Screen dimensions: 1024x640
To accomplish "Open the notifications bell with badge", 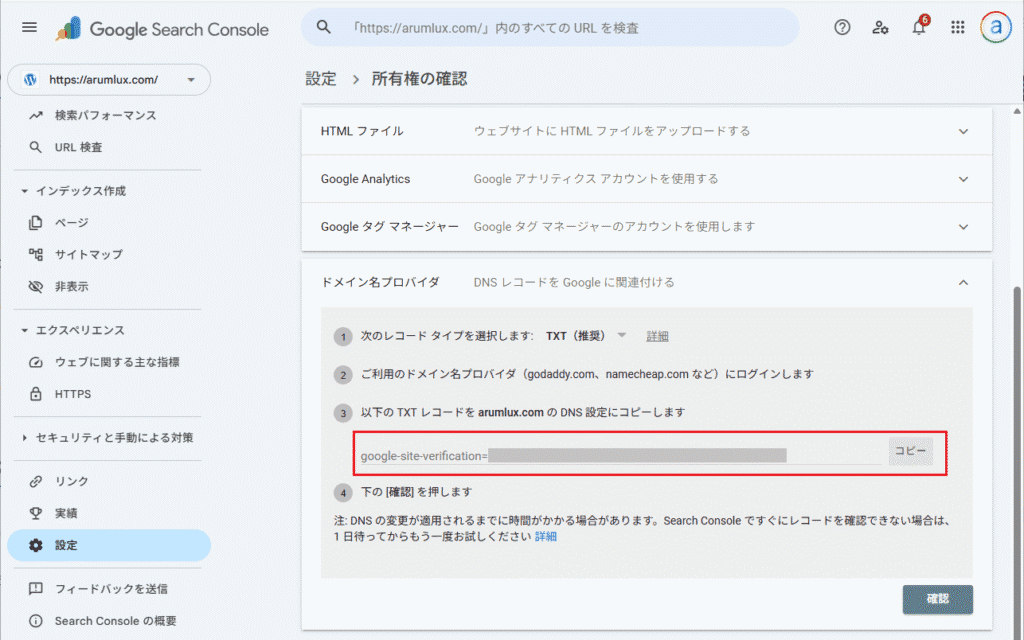I will tap(918, 27).
